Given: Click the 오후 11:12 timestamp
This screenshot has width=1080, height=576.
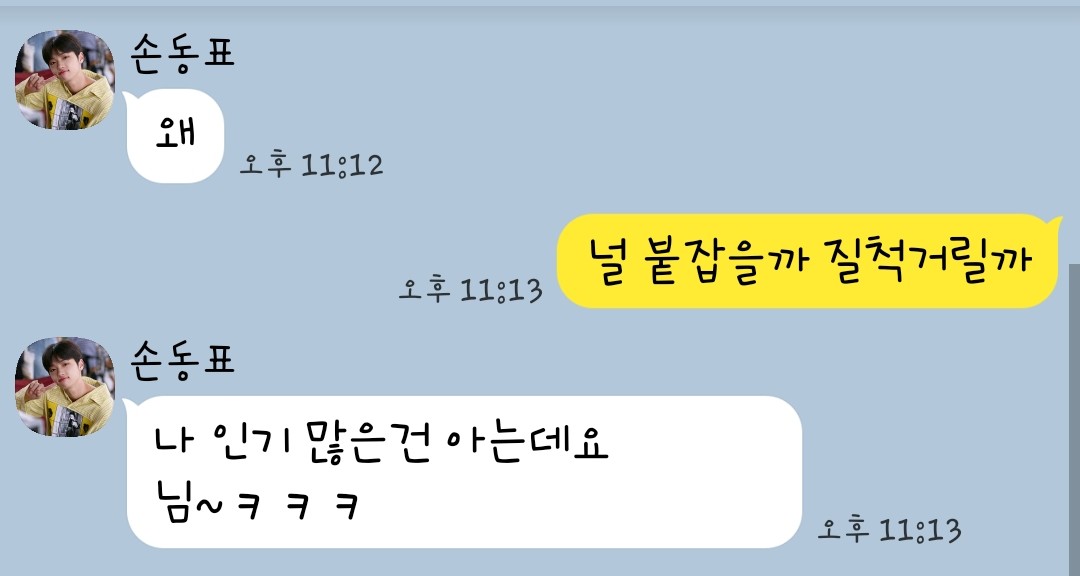Looking at the screenshot, I should click(311, 165).
